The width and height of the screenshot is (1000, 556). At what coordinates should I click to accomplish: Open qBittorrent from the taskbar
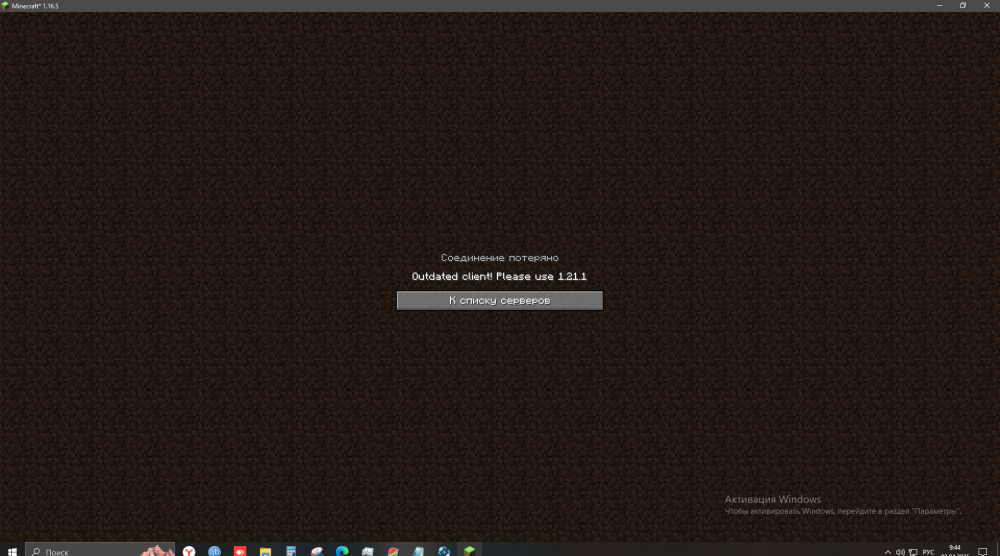click(x=214, y=551)
